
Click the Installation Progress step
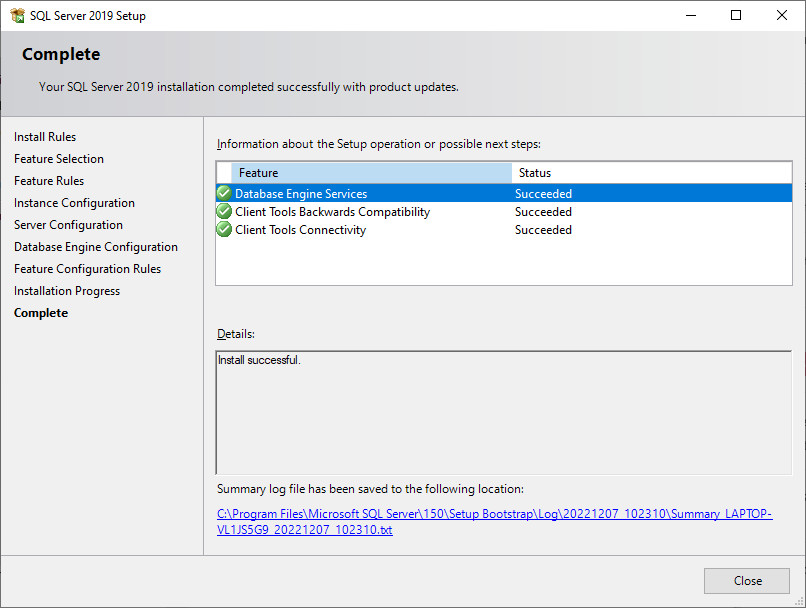click(67, 291)
